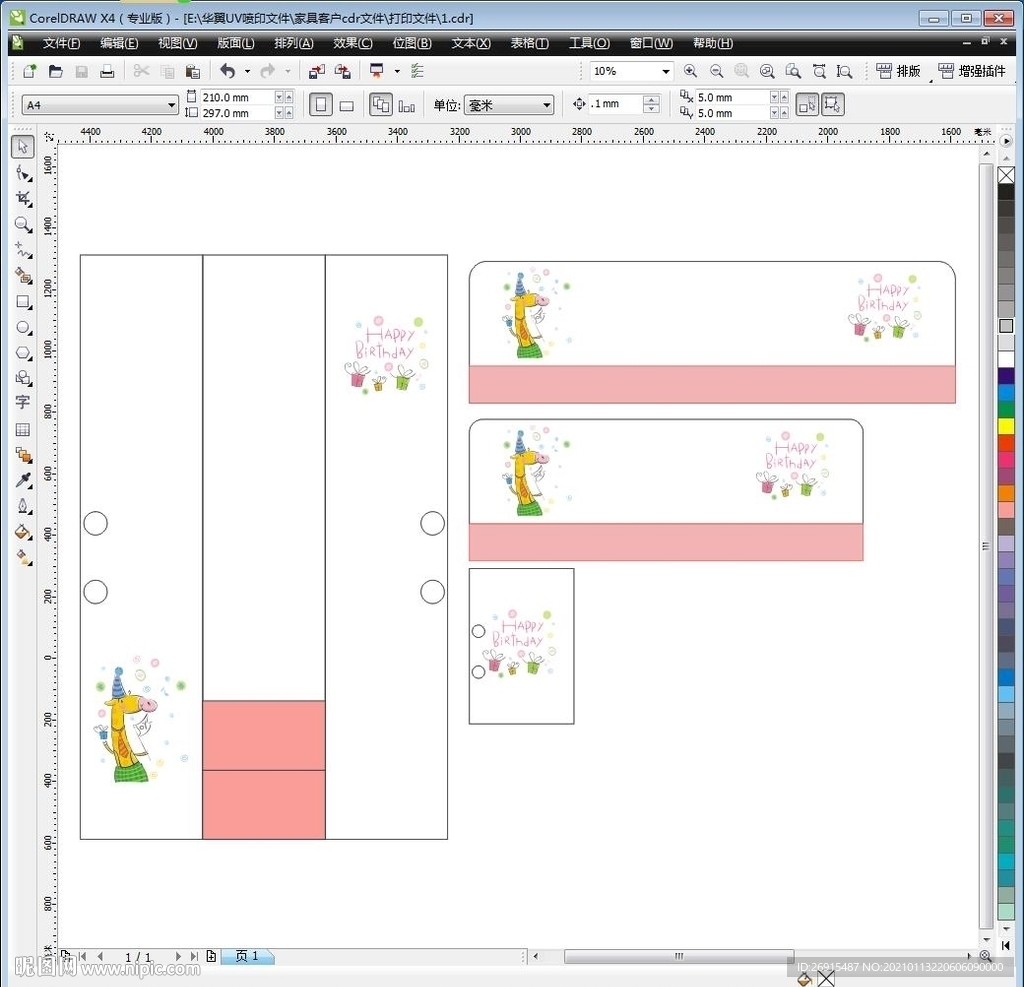The image size is (1024, 987).
Task: Click the duplicate distance X 5.0 mm field
Action: click(x=732, y=97)
